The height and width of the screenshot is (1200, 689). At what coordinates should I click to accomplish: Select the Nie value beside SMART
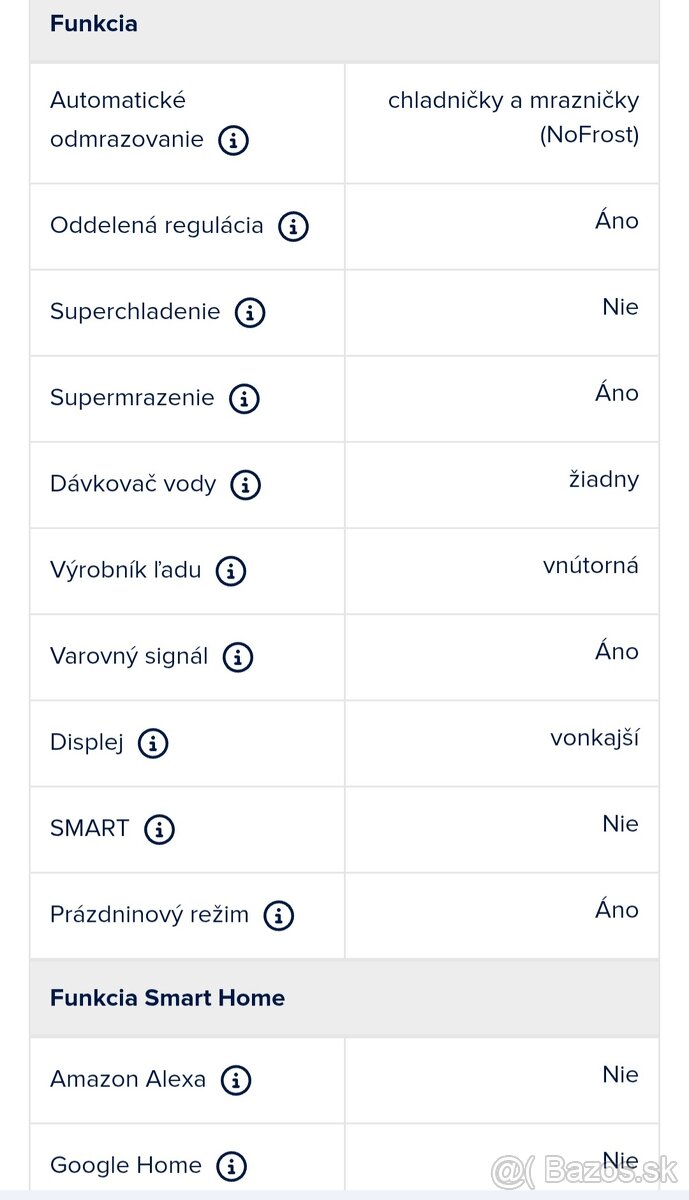[x=621, y=823]
